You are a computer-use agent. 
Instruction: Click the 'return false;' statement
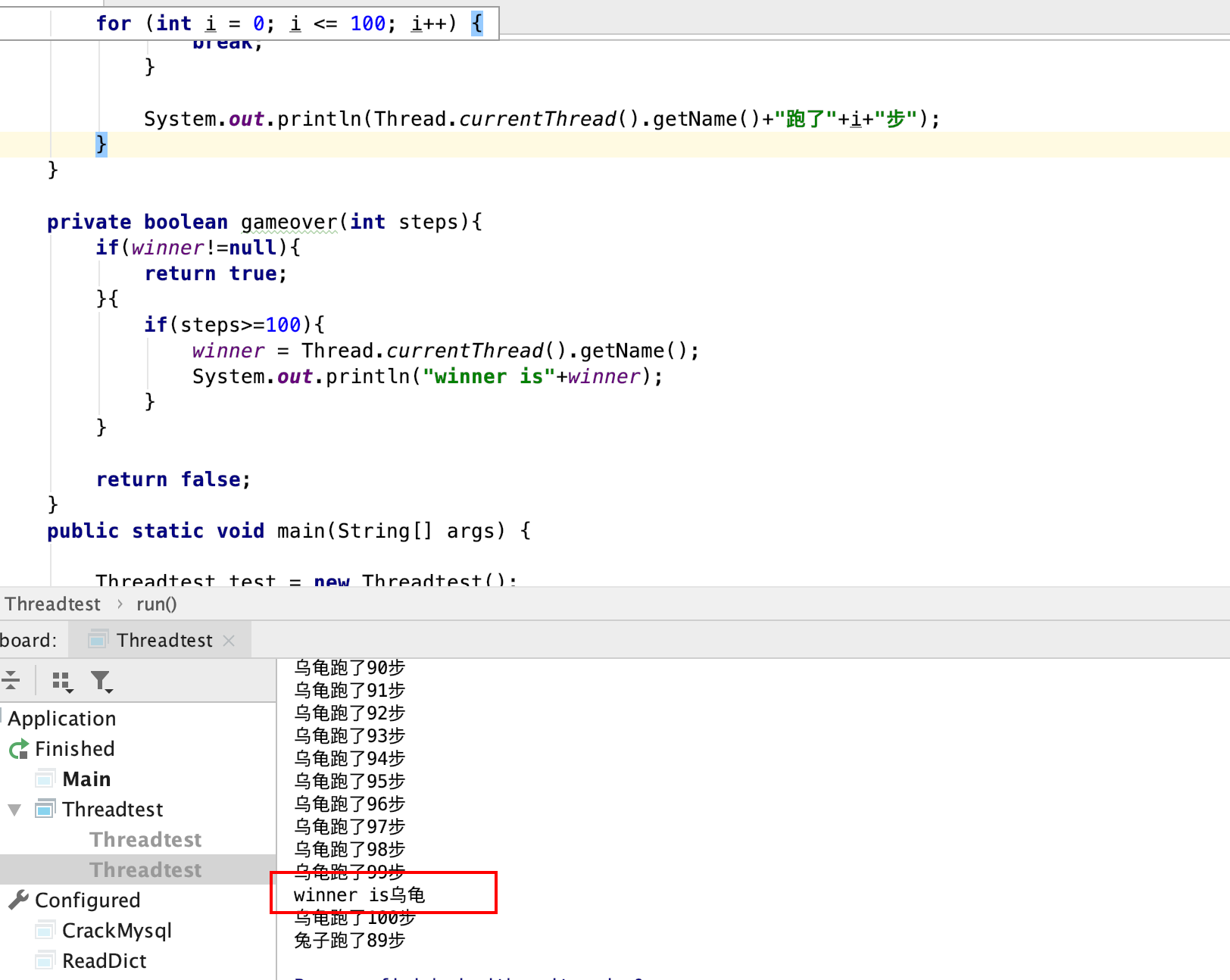(173, 479)
